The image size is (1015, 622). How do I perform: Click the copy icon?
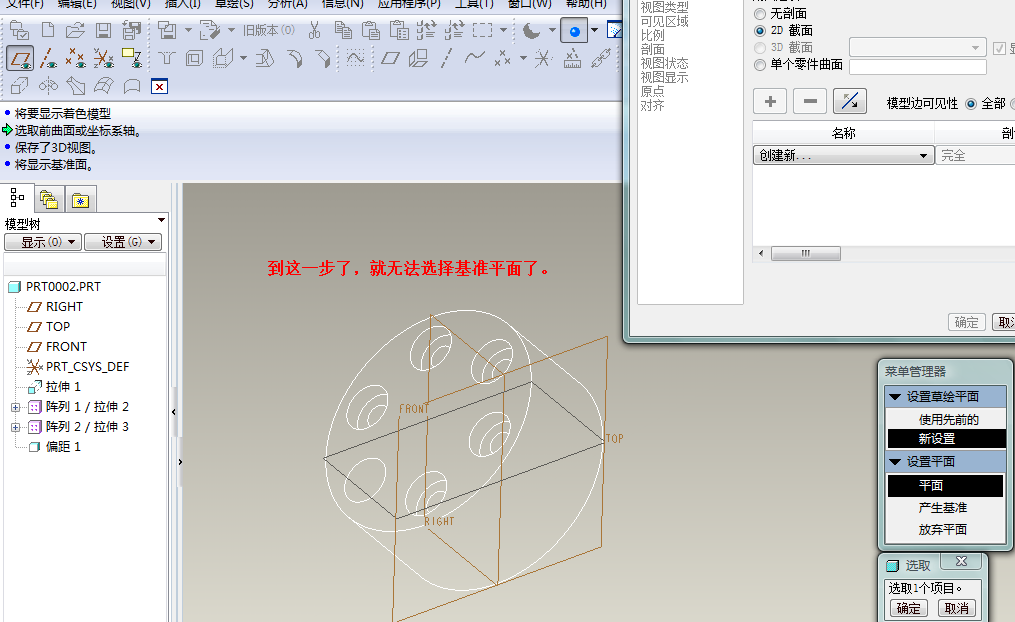tap(343, 30)
